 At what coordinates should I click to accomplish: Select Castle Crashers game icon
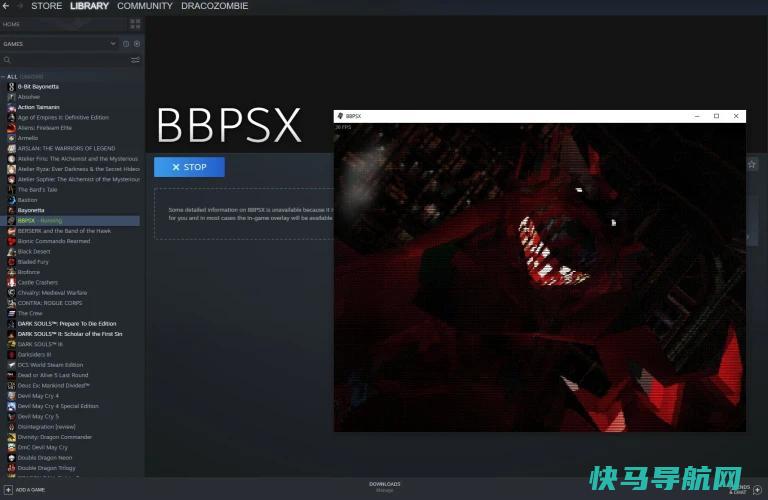coord(11,282)
